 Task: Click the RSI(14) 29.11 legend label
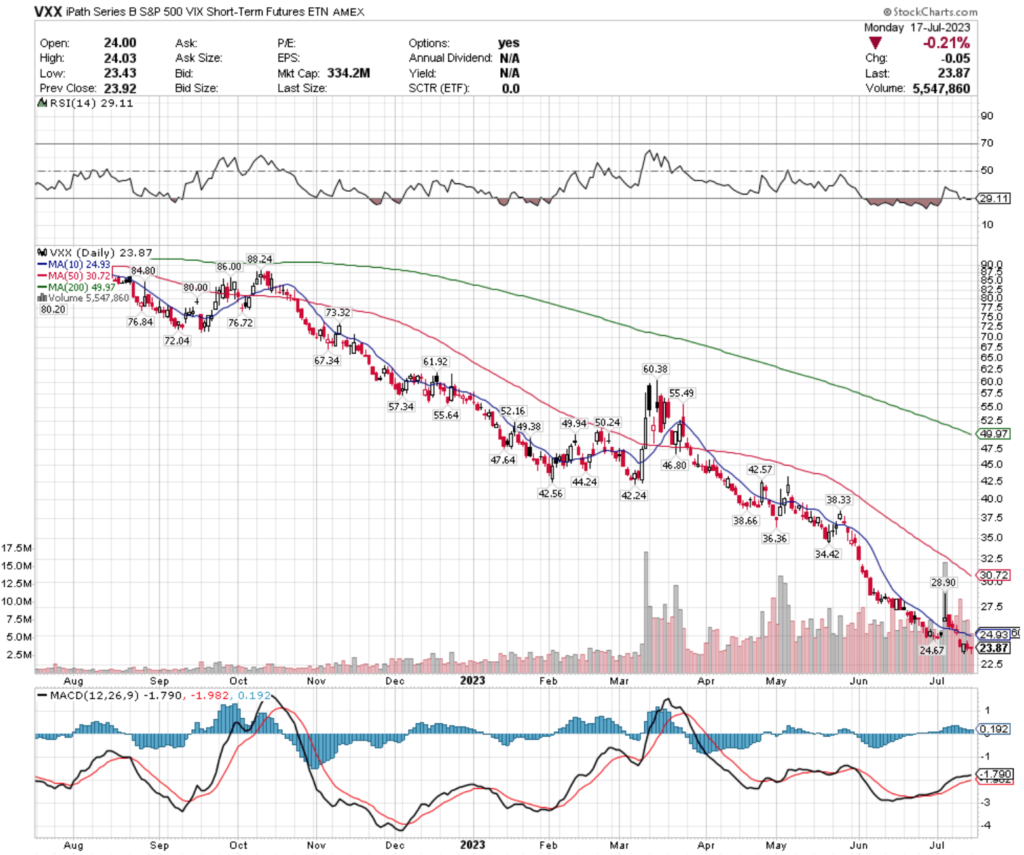click(x=91, y=103)
